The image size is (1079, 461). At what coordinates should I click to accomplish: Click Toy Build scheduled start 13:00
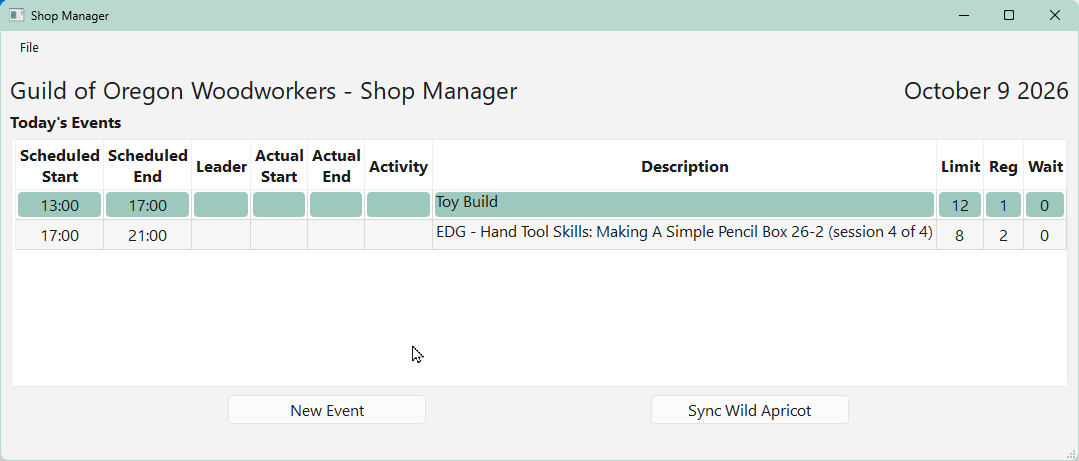point(59,205)
